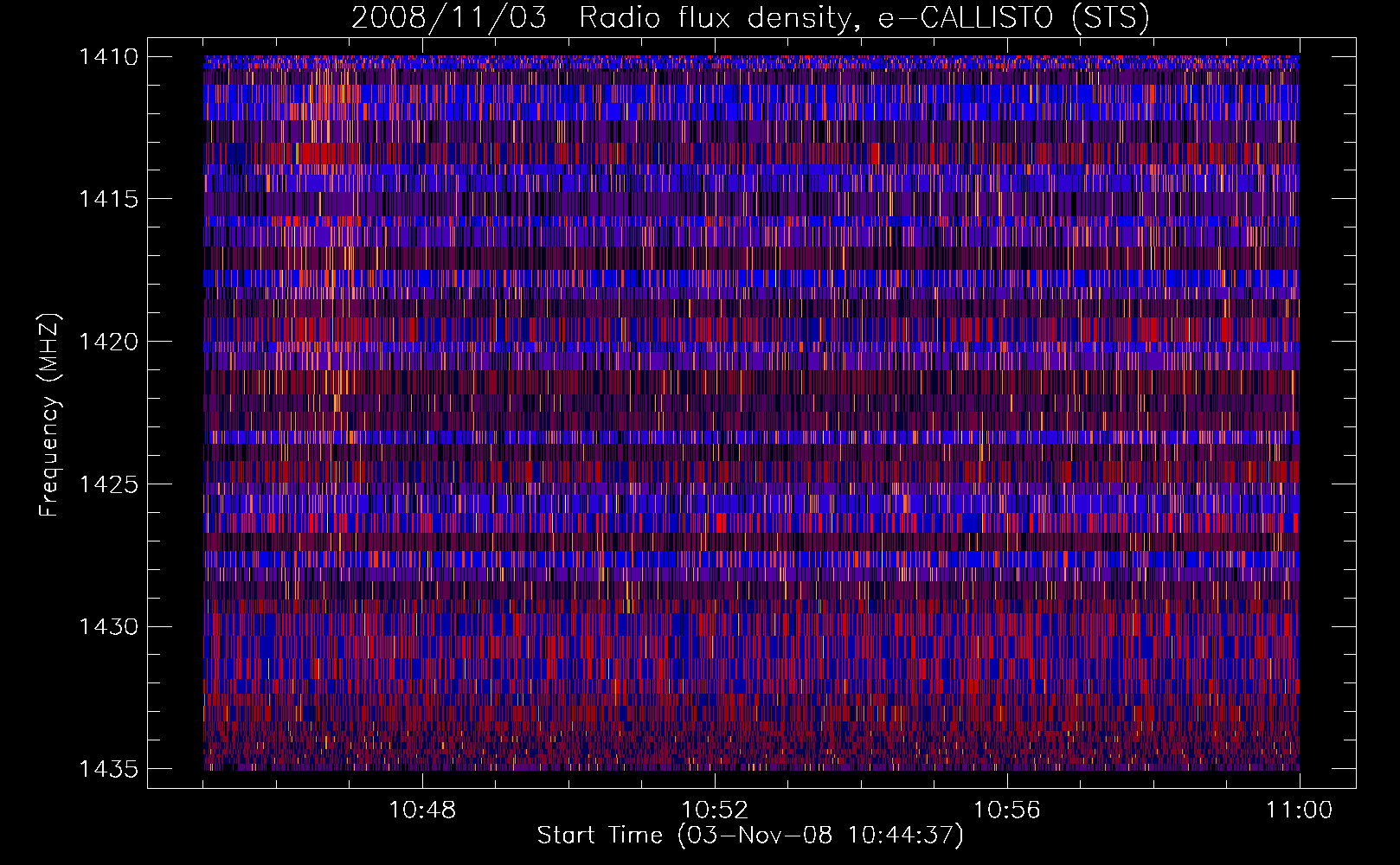Select the 1410 frequency axis label

pyautogui.click(x=108, y=57)
